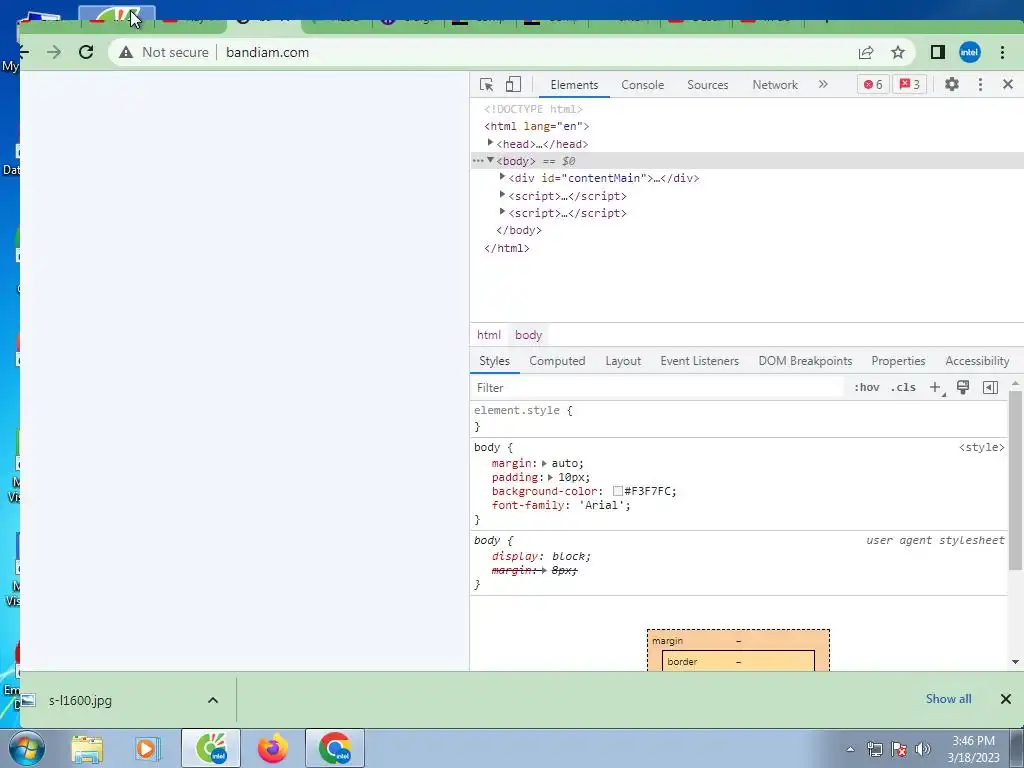Toggle the .cls element classes pane
The height and width of the screenshot is (768, 1024).
[903, 387]
